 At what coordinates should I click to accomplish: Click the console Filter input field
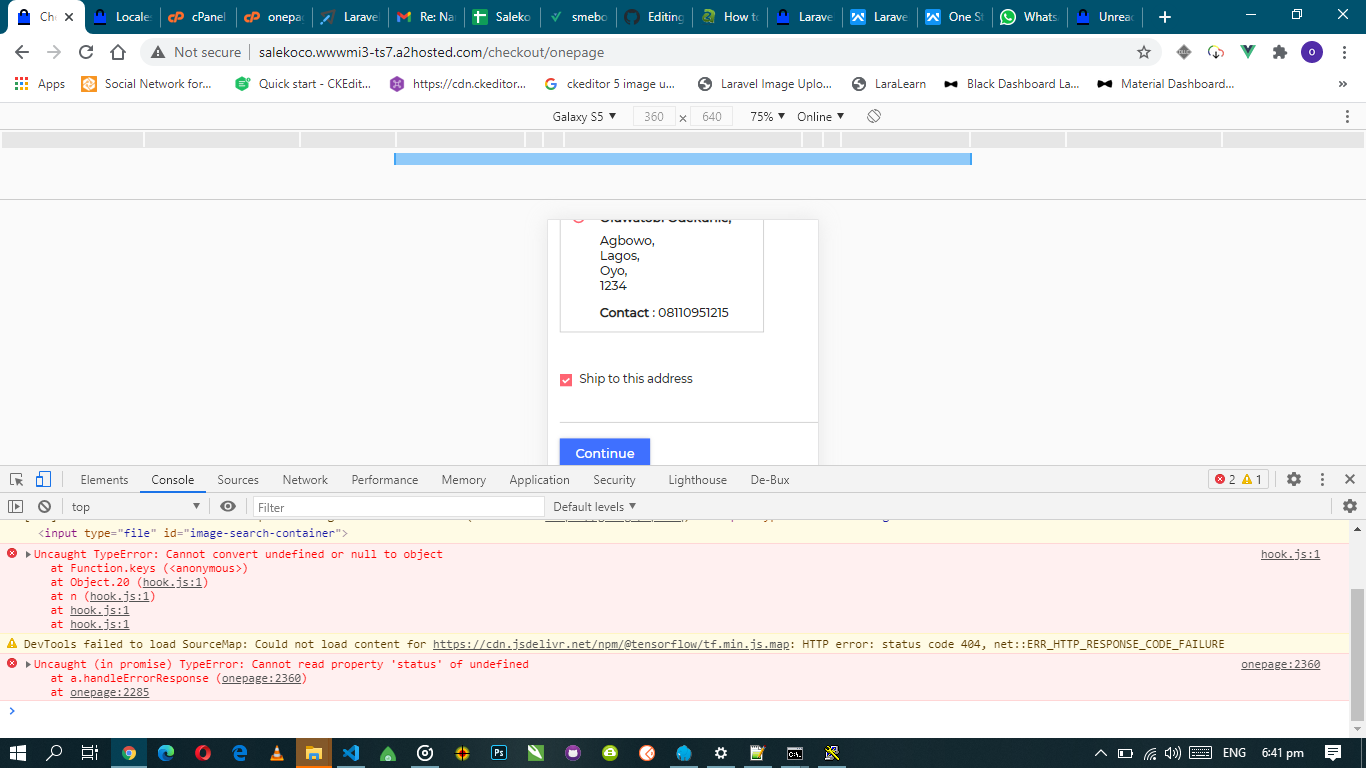pos(398,507)
